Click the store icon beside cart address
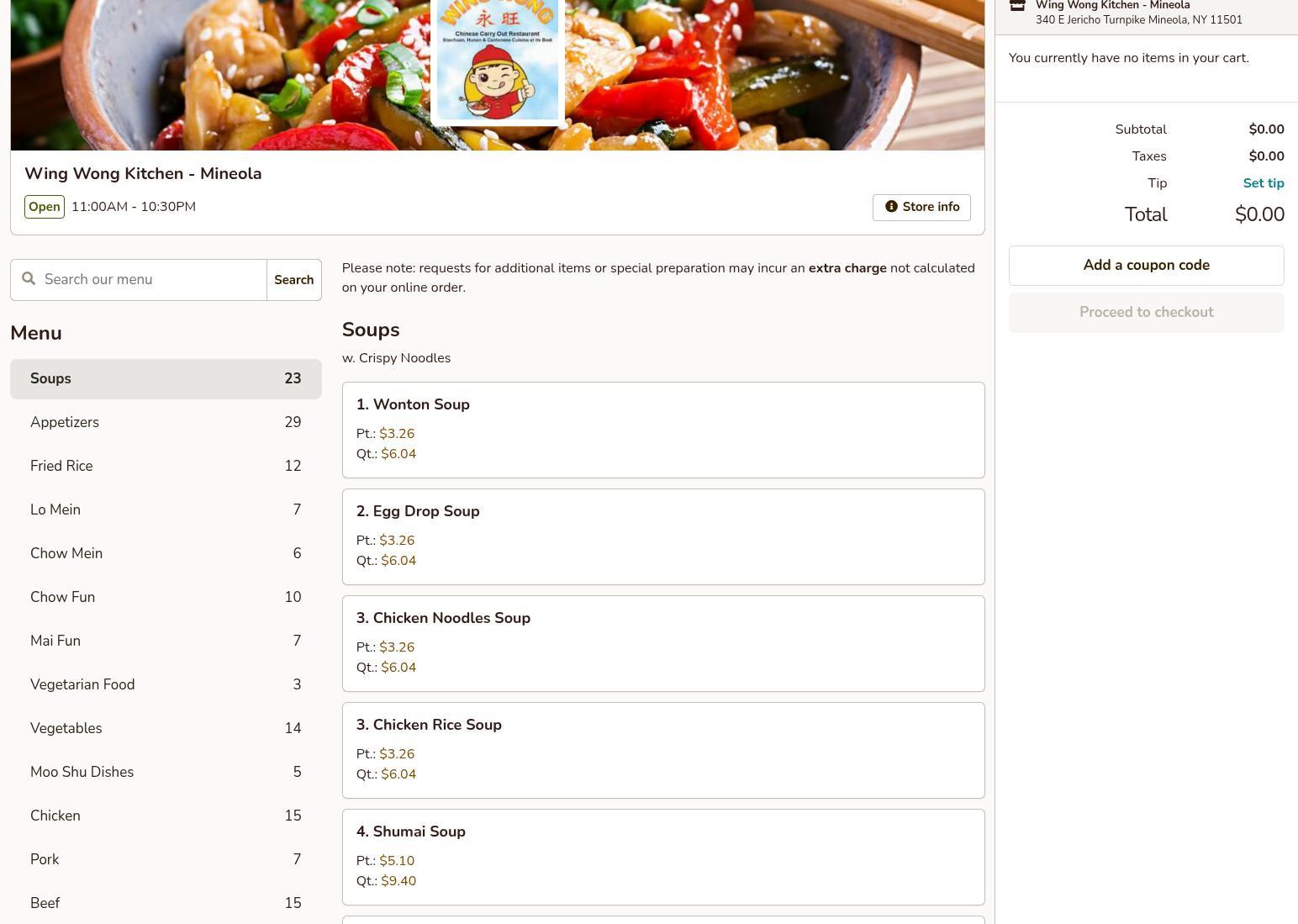 point(1017,5)
